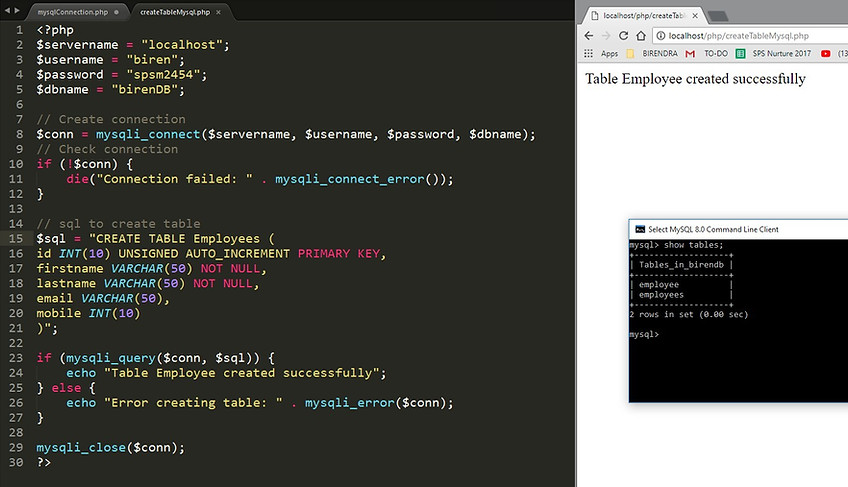Click the BIRENDRA bookmark label

tap(660, 54)
